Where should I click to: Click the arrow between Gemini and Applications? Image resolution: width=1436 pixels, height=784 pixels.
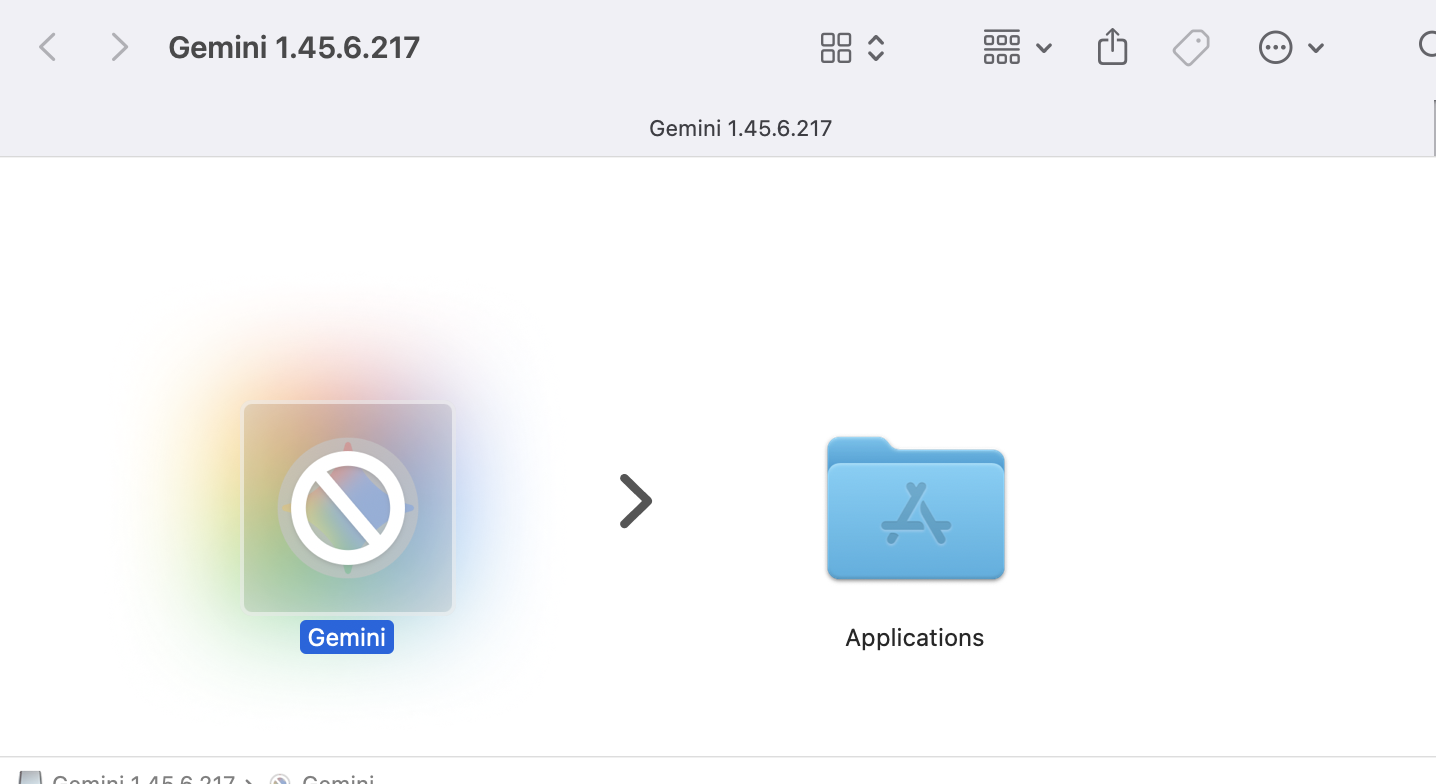click(635, 501)
